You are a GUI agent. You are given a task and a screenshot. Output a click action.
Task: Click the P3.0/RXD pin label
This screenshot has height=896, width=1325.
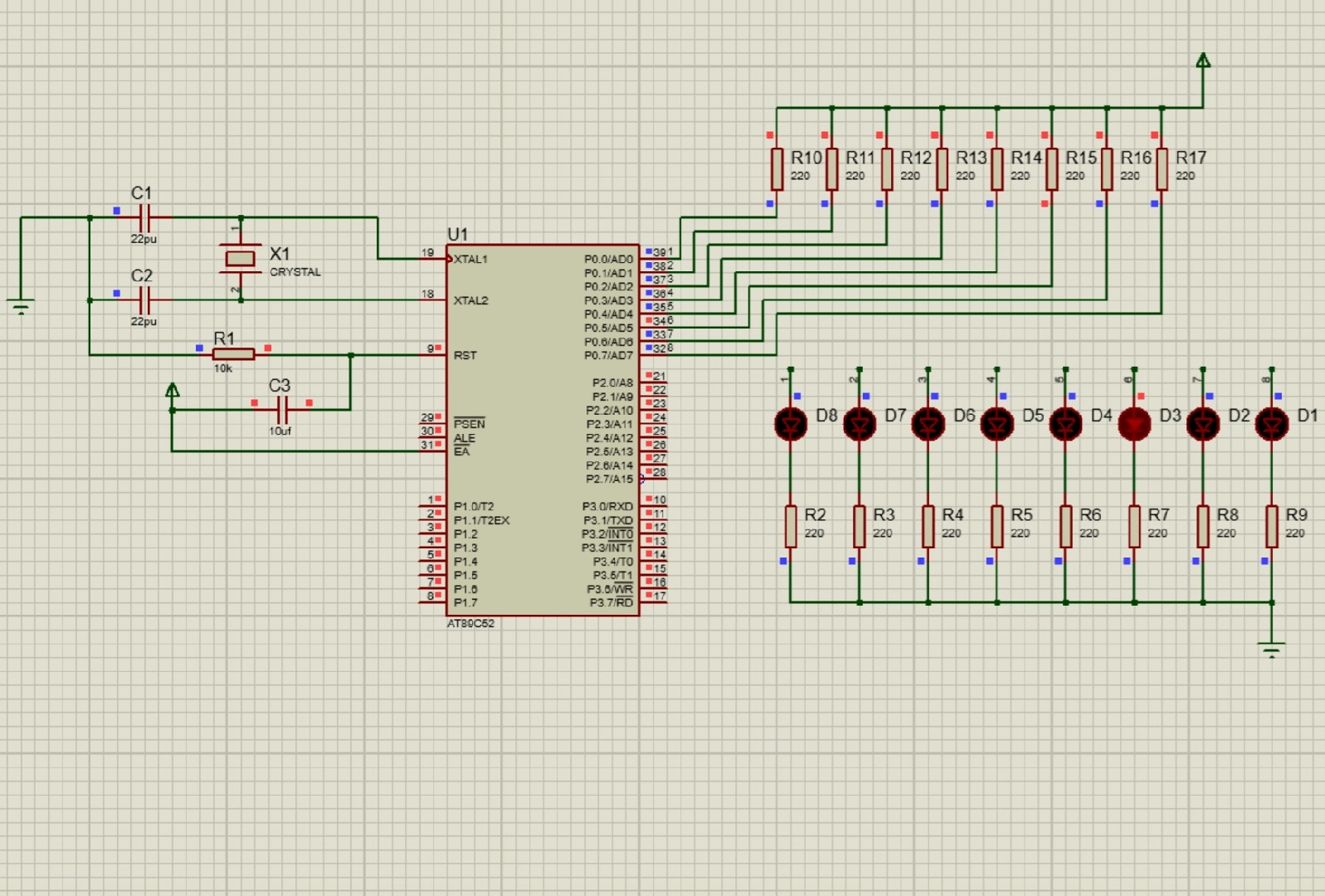[x=607, y=506]
